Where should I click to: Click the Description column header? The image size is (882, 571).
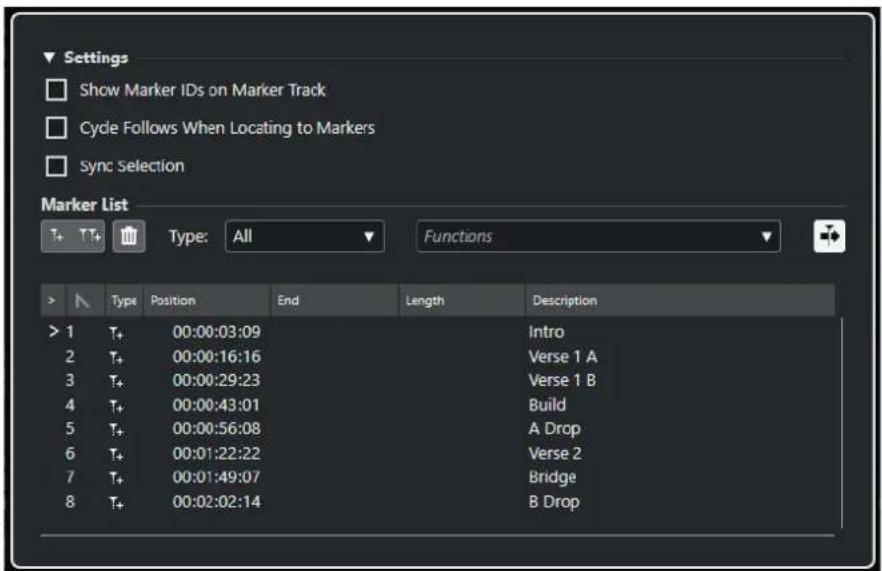(x=680, y=300)
